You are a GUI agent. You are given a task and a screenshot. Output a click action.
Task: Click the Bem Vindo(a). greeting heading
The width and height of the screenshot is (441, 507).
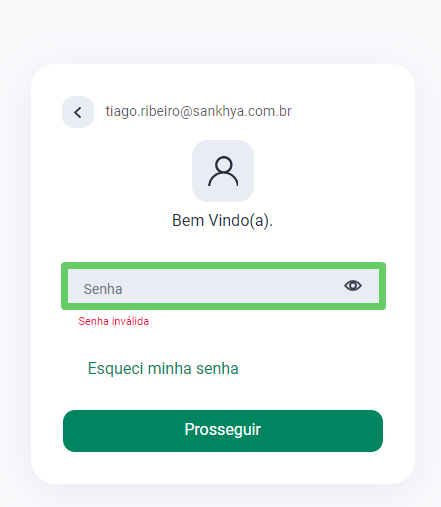pos(222,221)
